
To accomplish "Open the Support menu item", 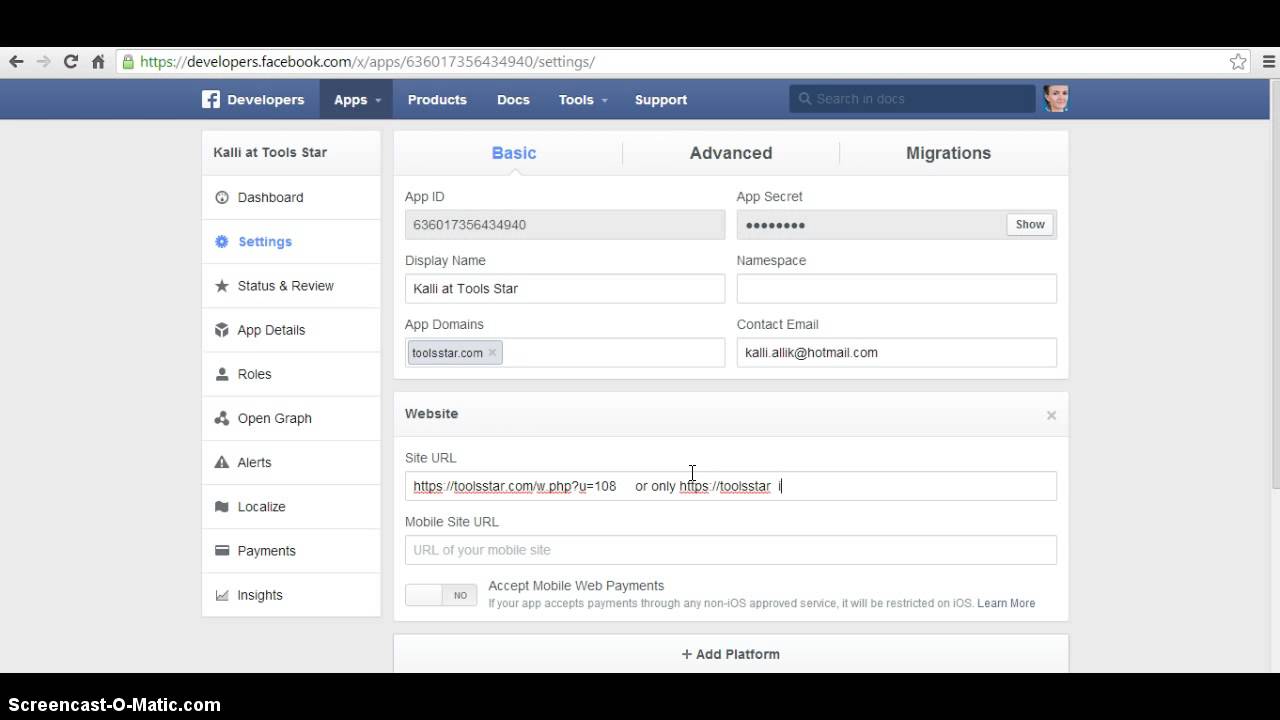I will click(661, 100).
